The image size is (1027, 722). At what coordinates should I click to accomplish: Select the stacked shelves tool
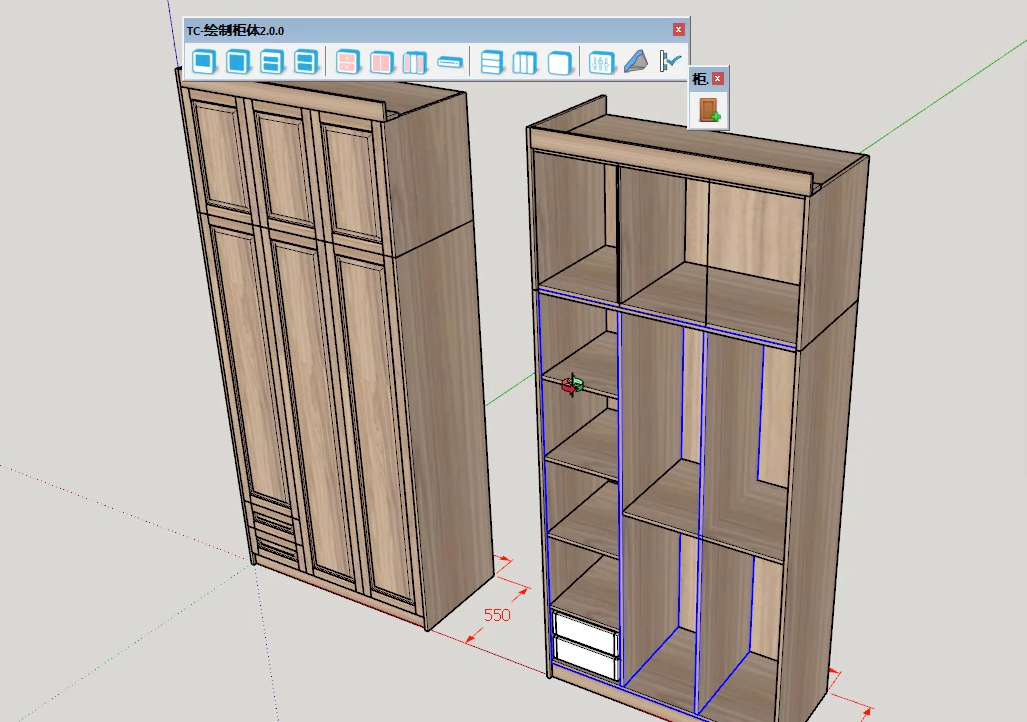[490, 61]
